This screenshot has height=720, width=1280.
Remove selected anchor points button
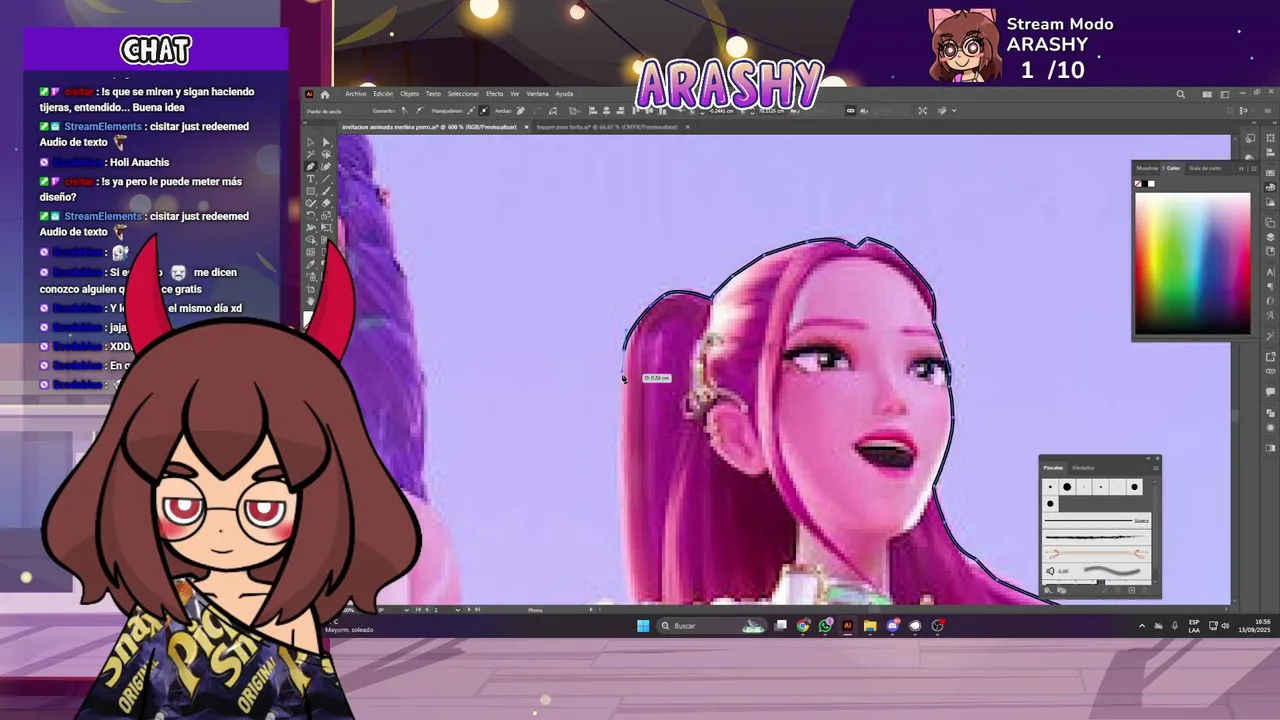521,110
